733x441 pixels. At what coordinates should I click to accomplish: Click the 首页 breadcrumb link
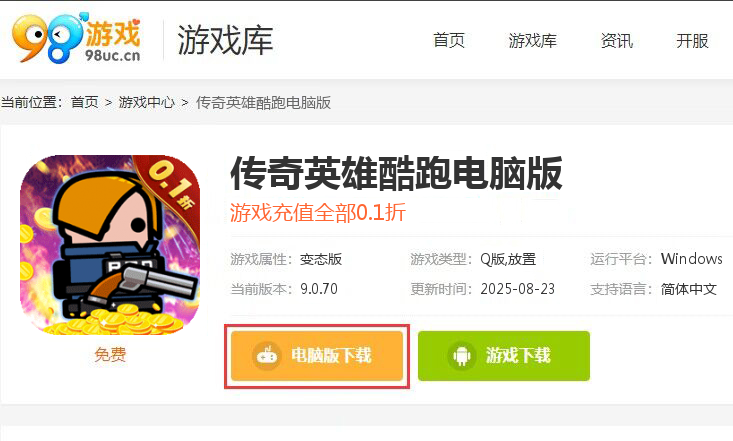85,102
